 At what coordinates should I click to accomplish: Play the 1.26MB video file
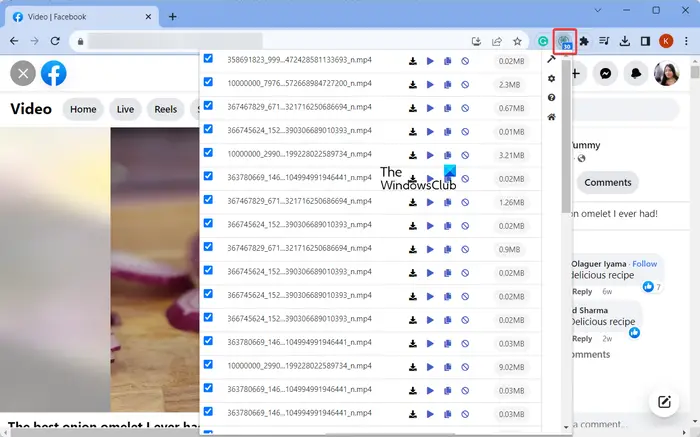(x=430, y=202)
